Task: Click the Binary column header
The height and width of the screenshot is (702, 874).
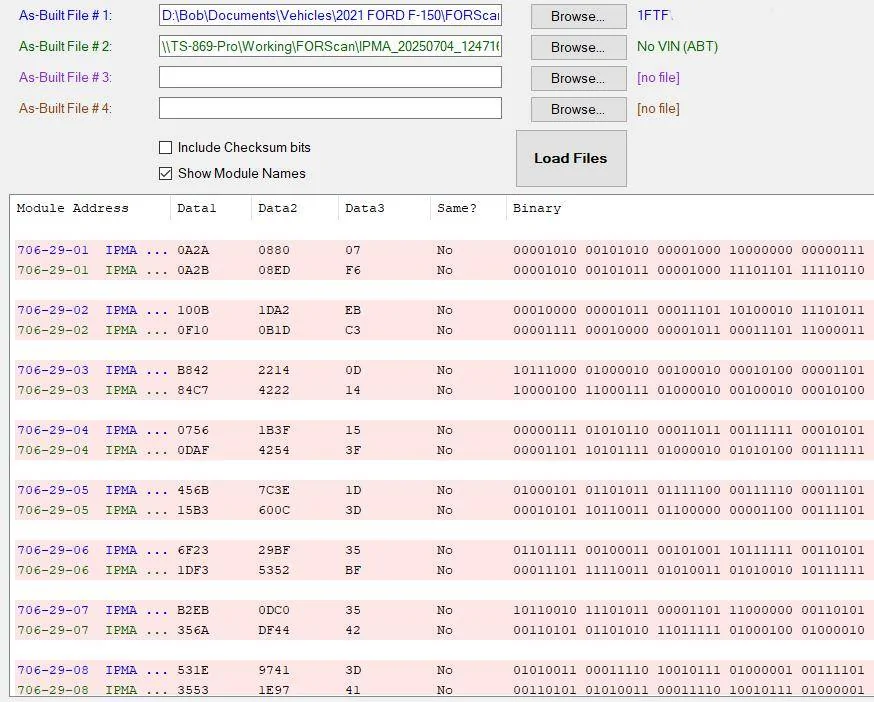Action: click(537, 208)
